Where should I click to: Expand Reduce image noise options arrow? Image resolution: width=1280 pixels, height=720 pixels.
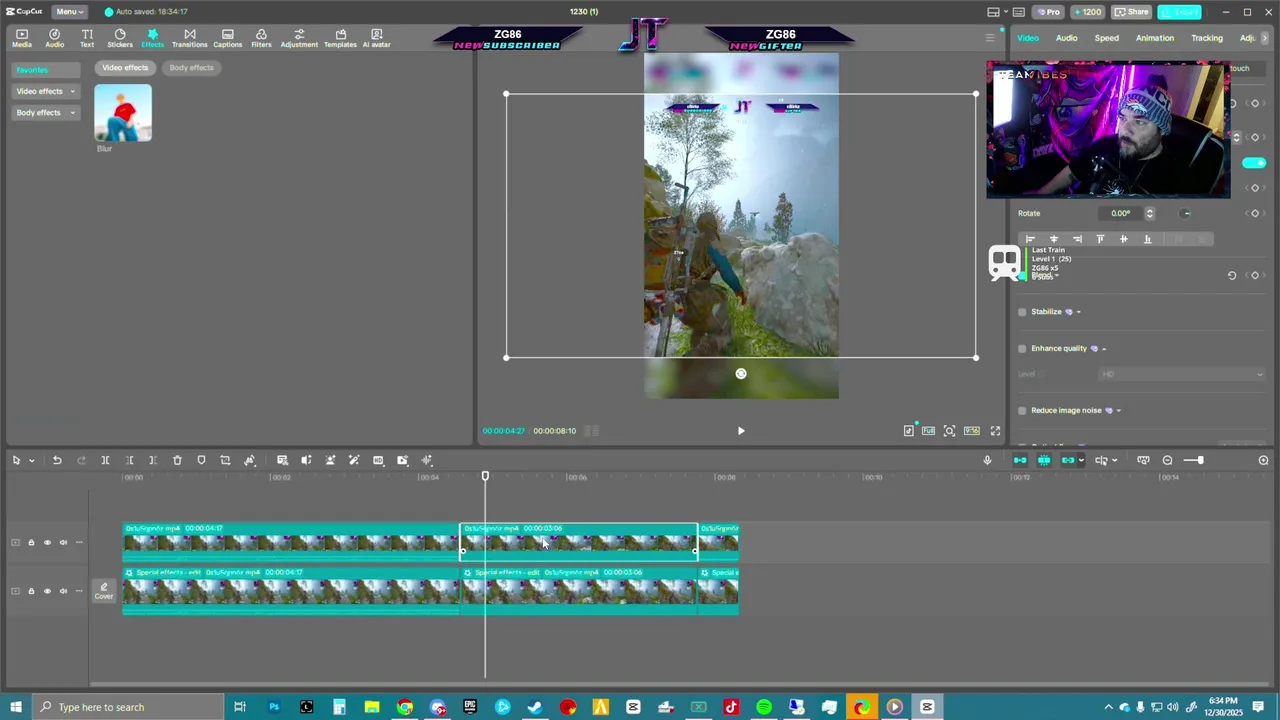[1118, 411]
